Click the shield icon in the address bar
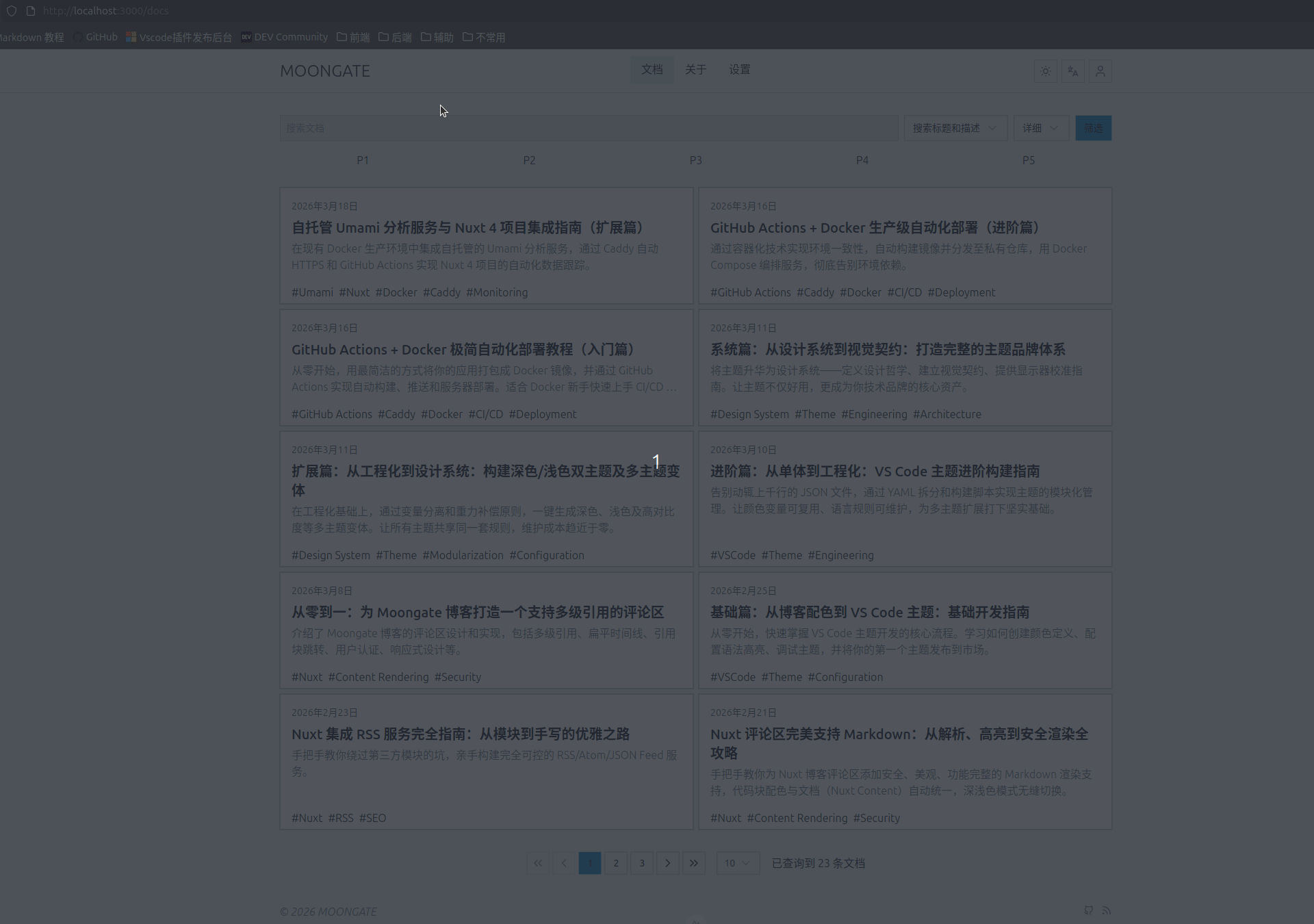Screen dimensions: 1314x924 coord(12,11)
